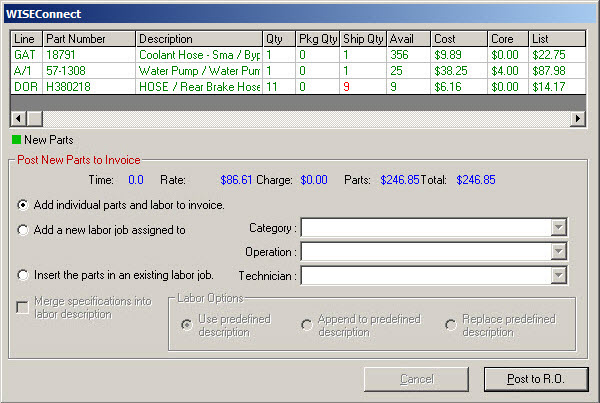Click the Post to R.O. button
The image size is (600, 403).
535,379
